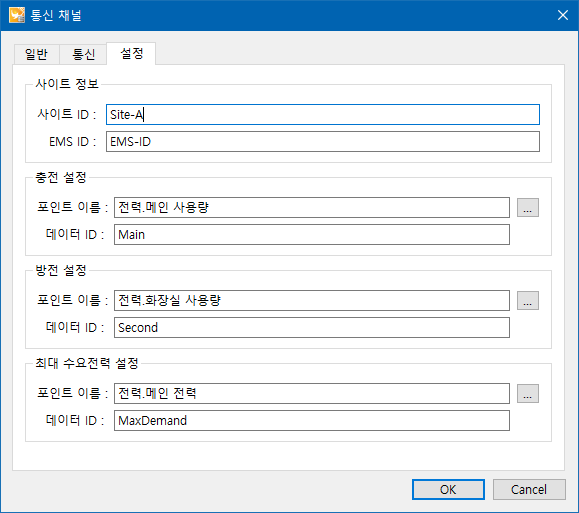The width and height of the screenshot is (579, 513).
Task: Click the 데이터 ID field containing MaxDemand
Action: point(312,421)
